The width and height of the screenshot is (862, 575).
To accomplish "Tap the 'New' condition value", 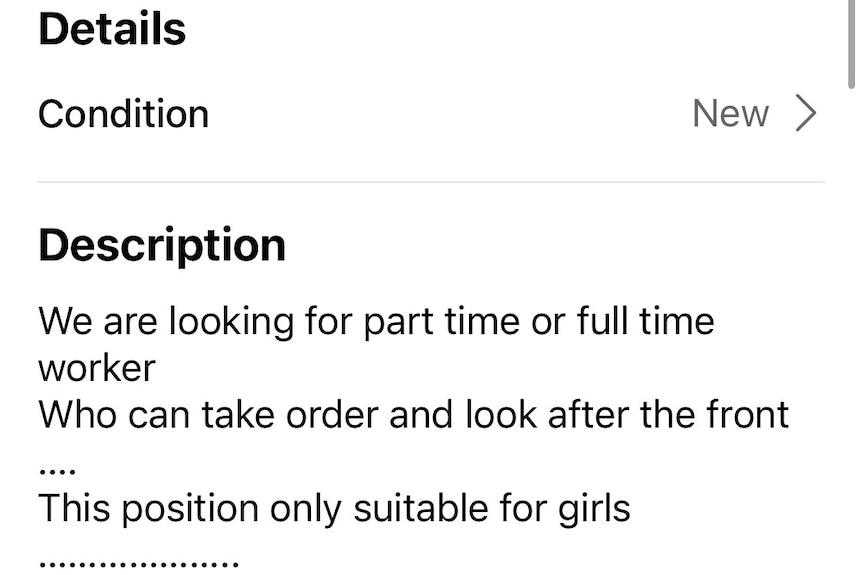I will [x=730, y=114].
